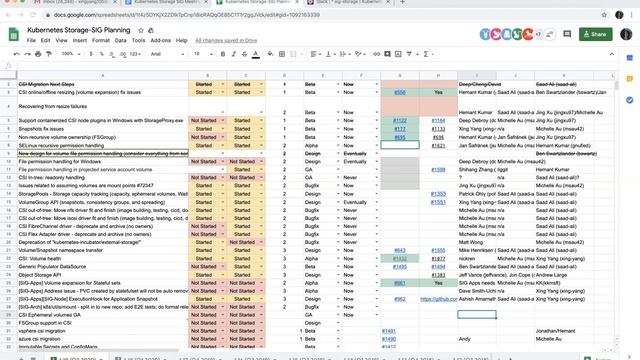Open the text color picker
The width and height of the screenshot is (640, 360).
point(256,54)
